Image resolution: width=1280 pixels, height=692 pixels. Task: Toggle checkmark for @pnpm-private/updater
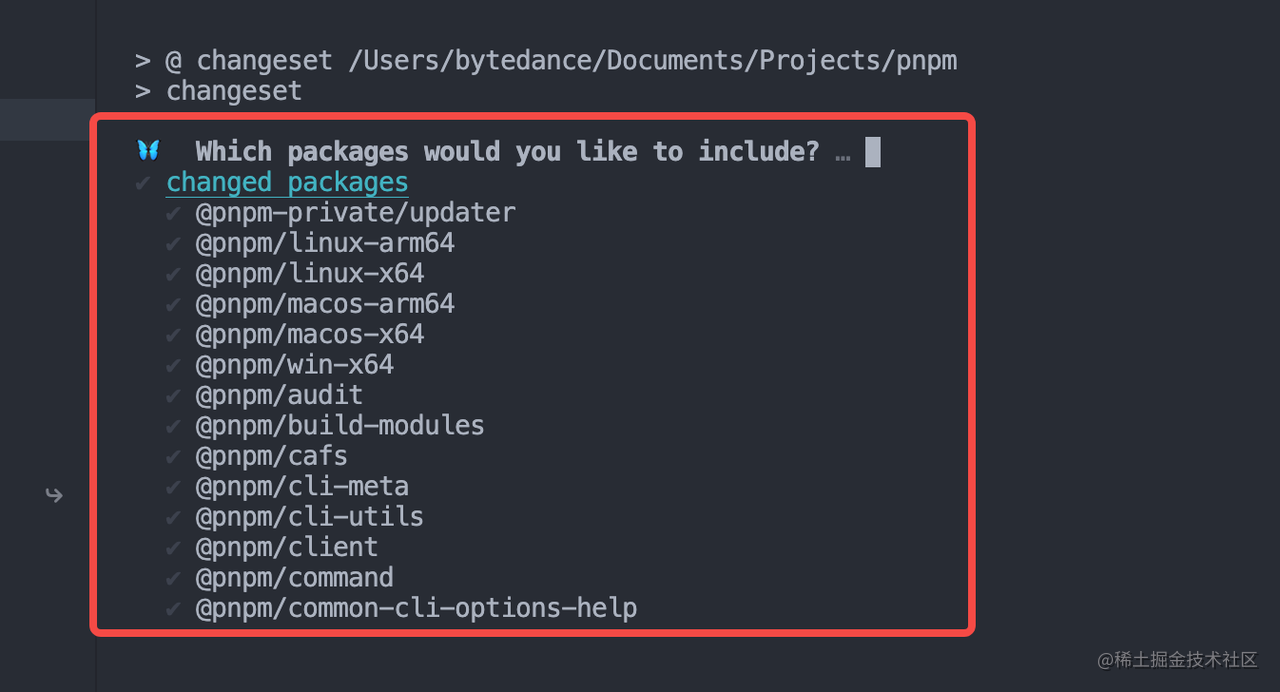[174, 213]
